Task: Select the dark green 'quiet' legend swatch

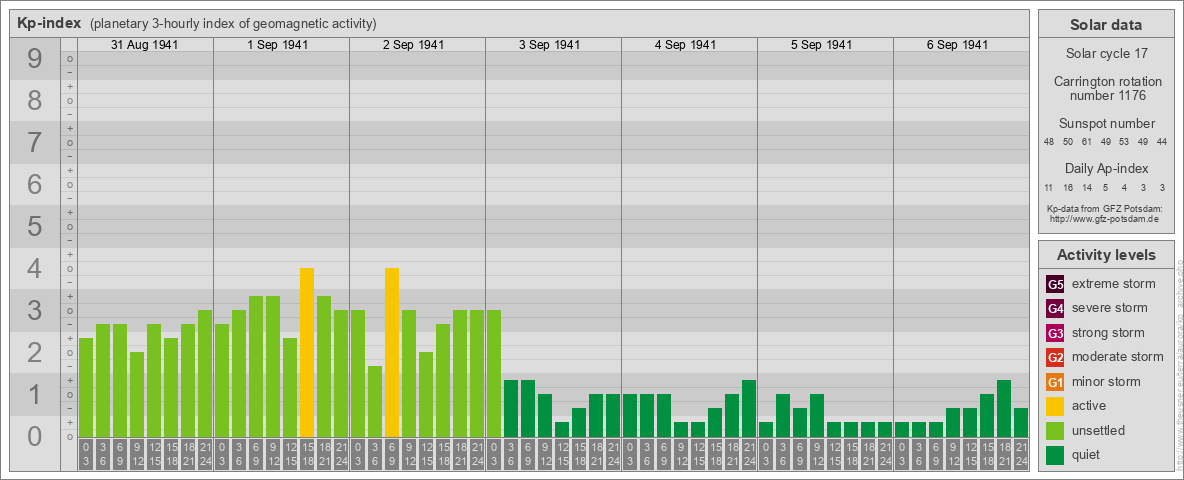Action: tap(1055, 455)
